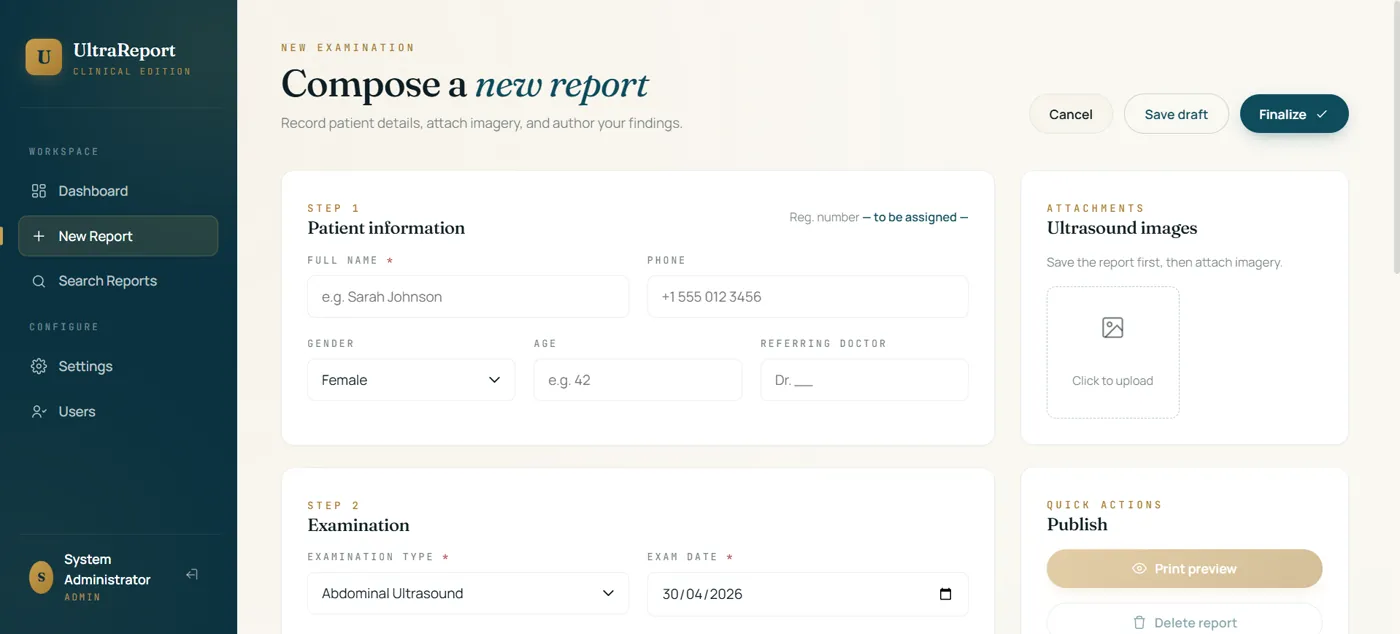Click the 'Publish' heading

coord(1077,524)
